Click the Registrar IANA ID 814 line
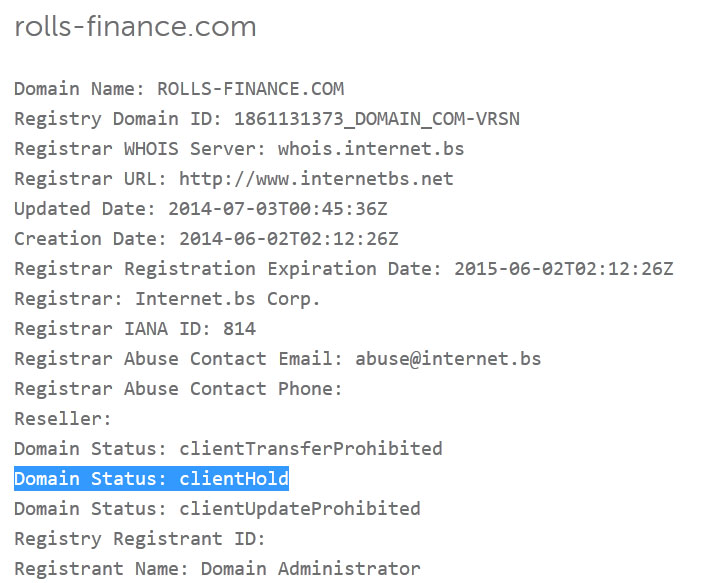This screenshot has width=709, height=583. click(x=135, y=329)
